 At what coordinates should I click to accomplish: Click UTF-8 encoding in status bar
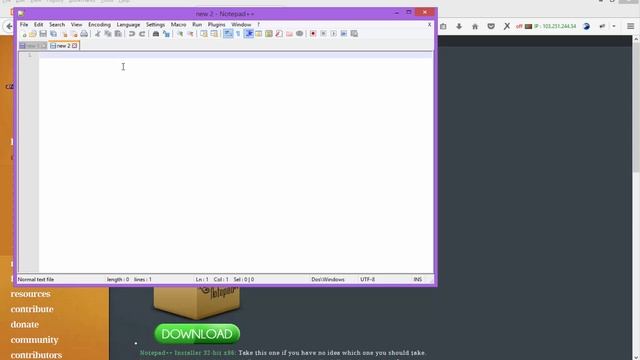(367, 280)
